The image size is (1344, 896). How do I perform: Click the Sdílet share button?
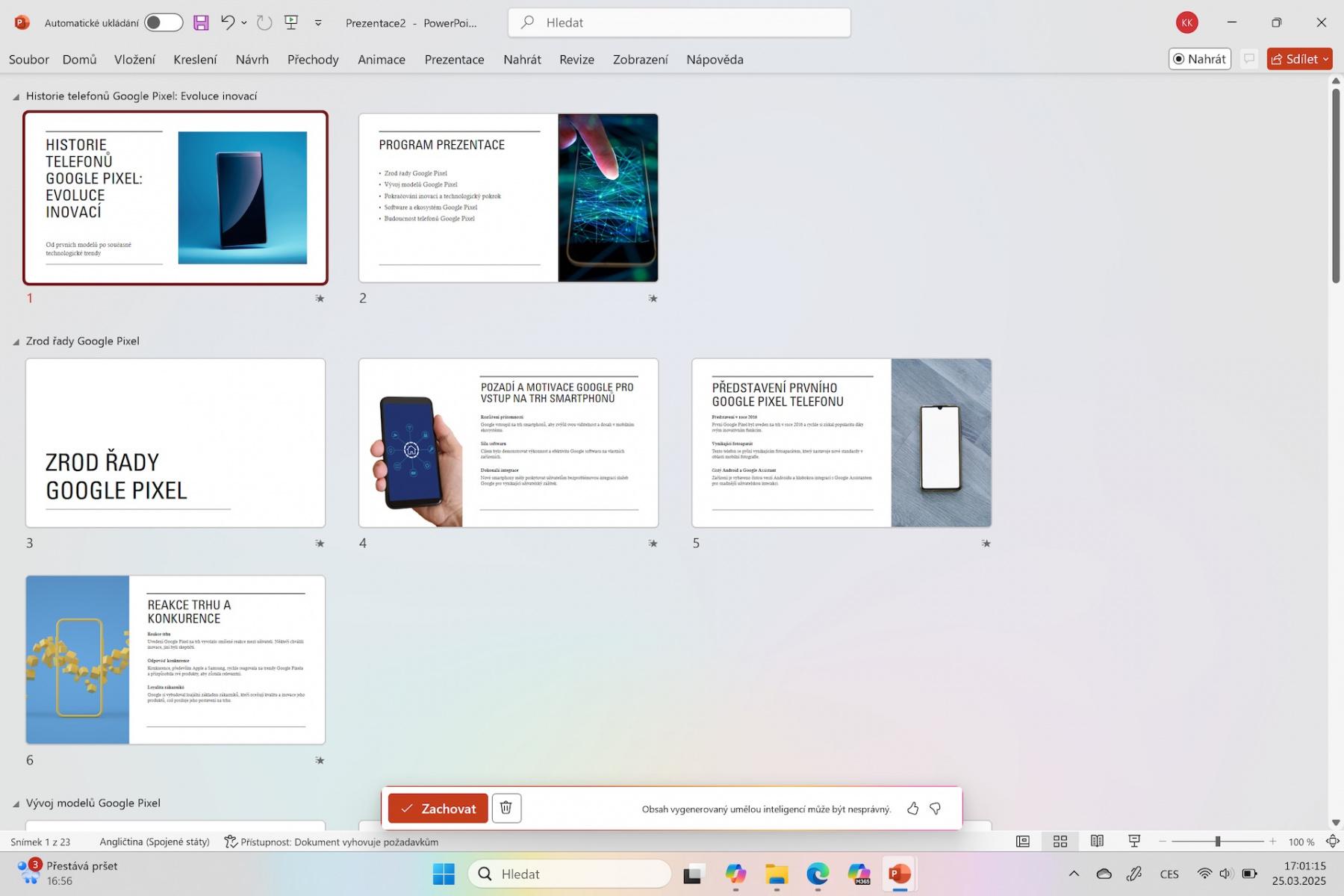click(1299, 59)
